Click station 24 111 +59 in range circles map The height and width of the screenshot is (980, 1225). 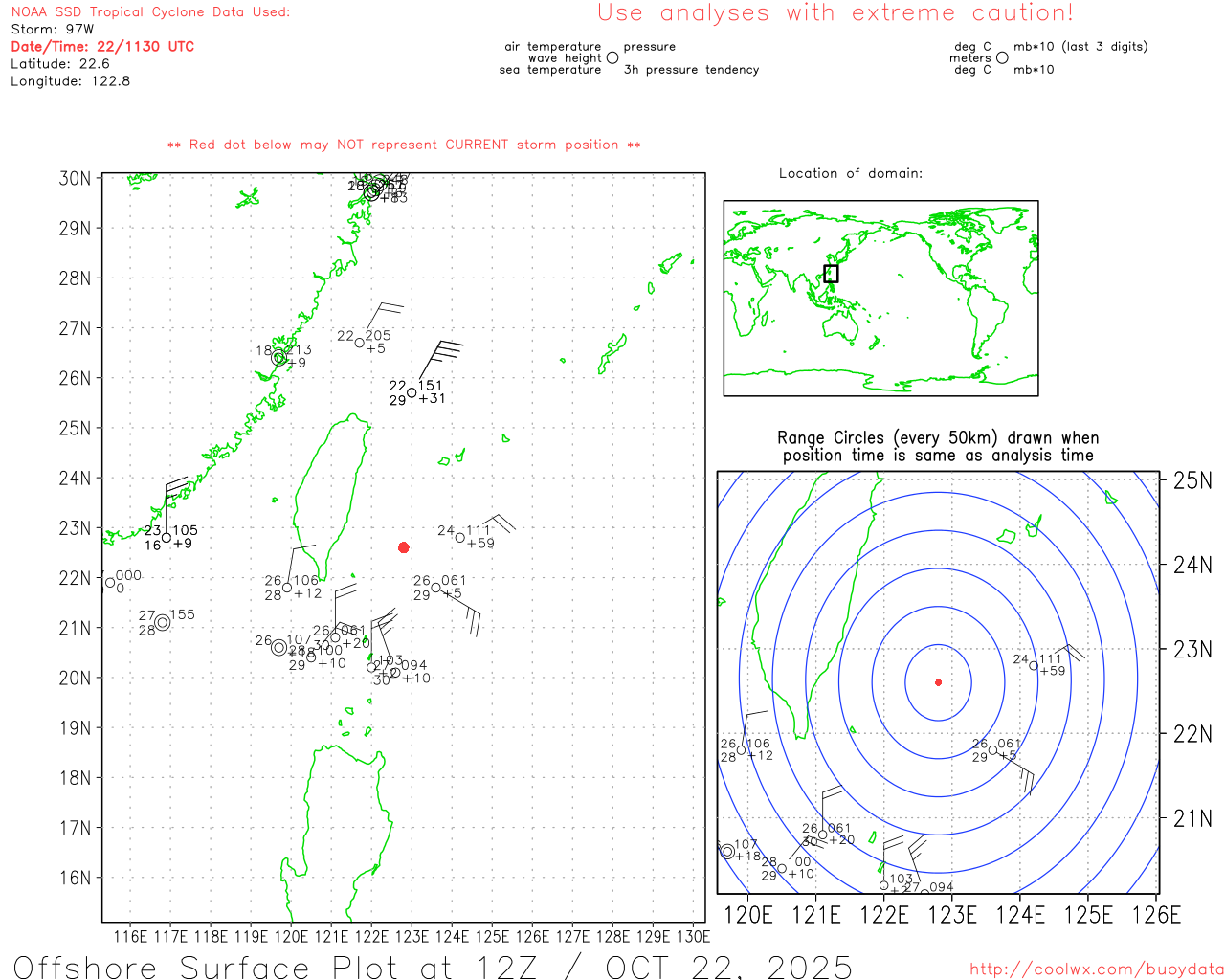coord(1034,666)
